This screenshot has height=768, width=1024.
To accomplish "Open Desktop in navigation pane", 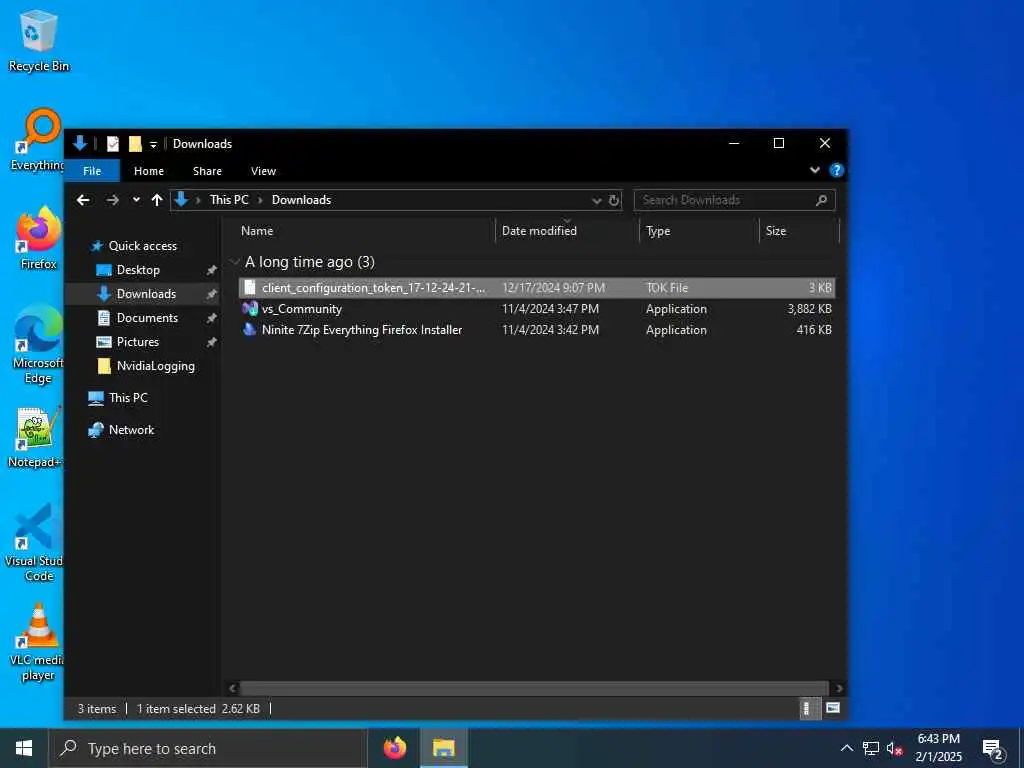I will coord(138,270).
